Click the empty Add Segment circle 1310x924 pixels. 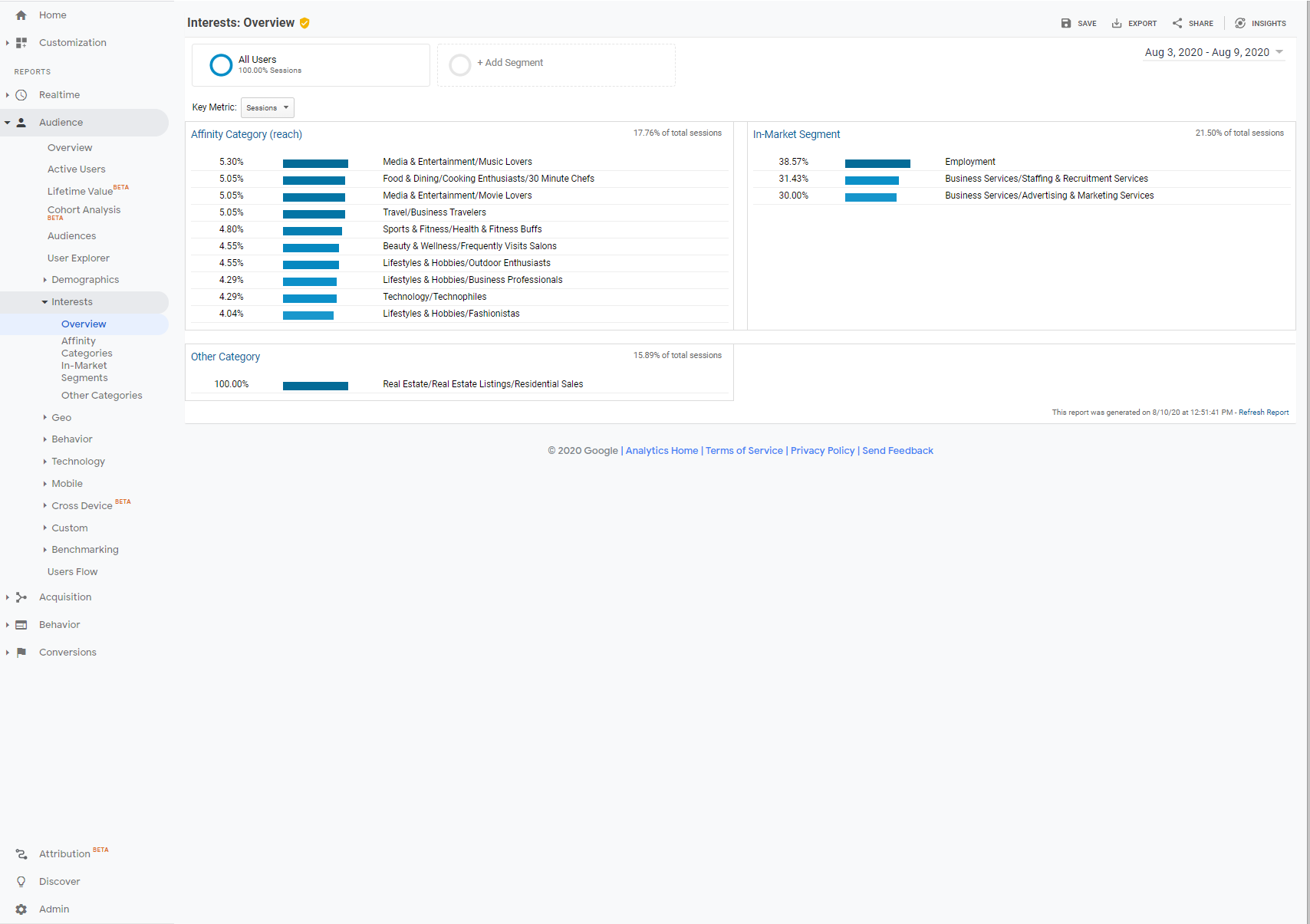tap(460, 65)
